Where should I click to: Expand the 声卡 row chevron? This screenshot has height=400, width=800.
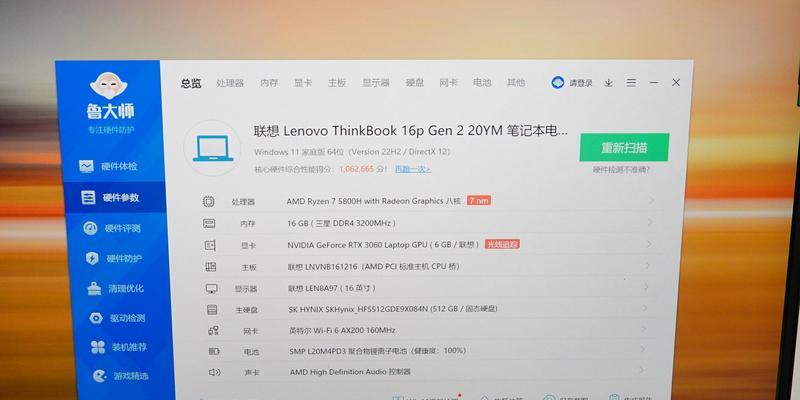pyautogui.click(x=642, y=370)
